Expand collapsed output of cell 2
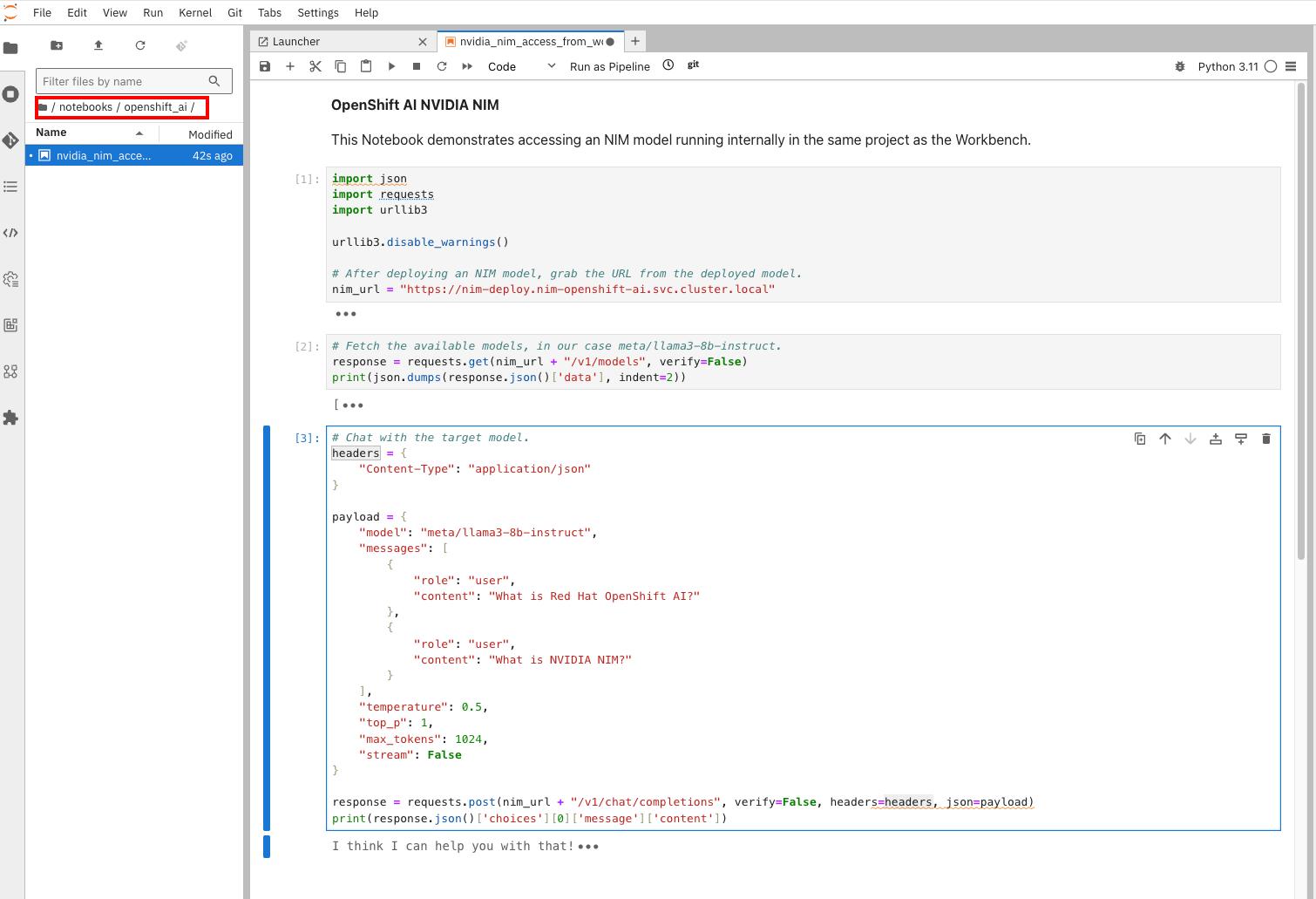 click(353, 405)
